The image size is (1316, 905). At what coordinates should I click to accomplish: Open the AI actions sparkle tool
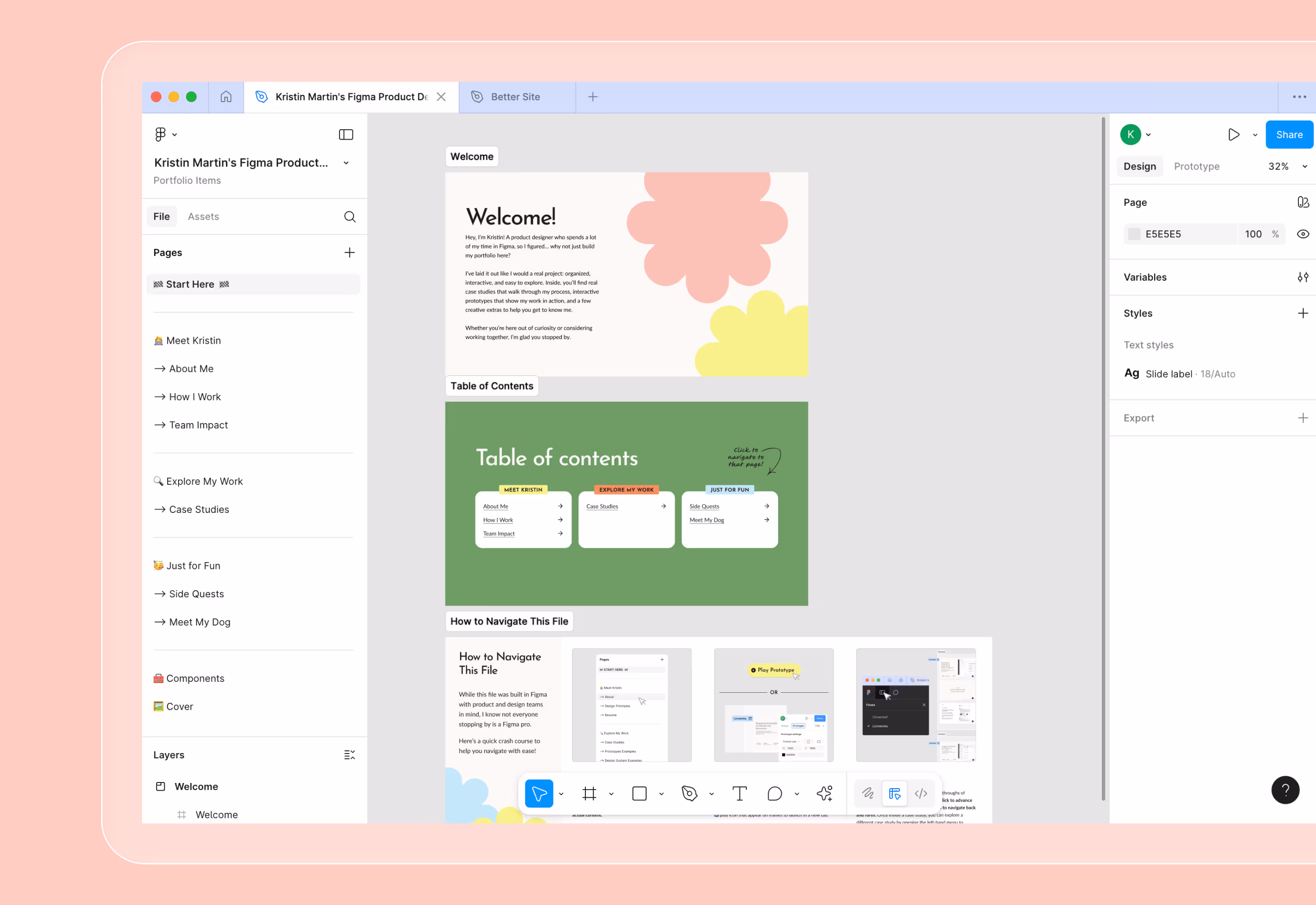click(x=825, y=793)
